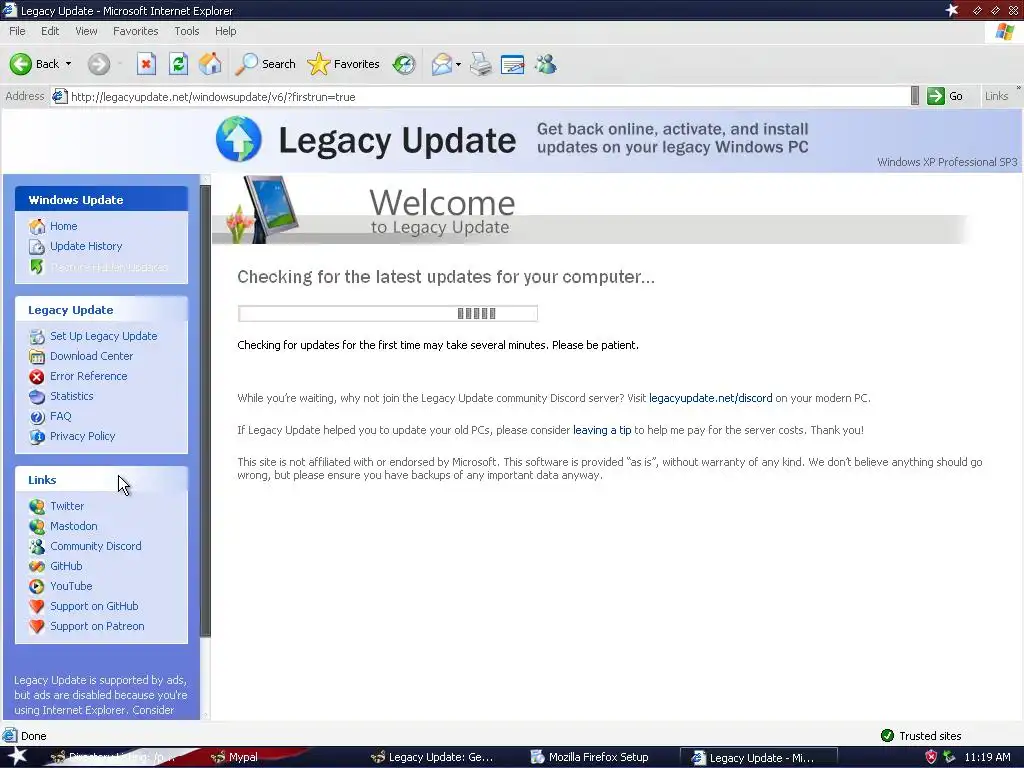Expand the Mail dropdown arrow
This screenshot has width=1024, height=768.
click(458, 64)
